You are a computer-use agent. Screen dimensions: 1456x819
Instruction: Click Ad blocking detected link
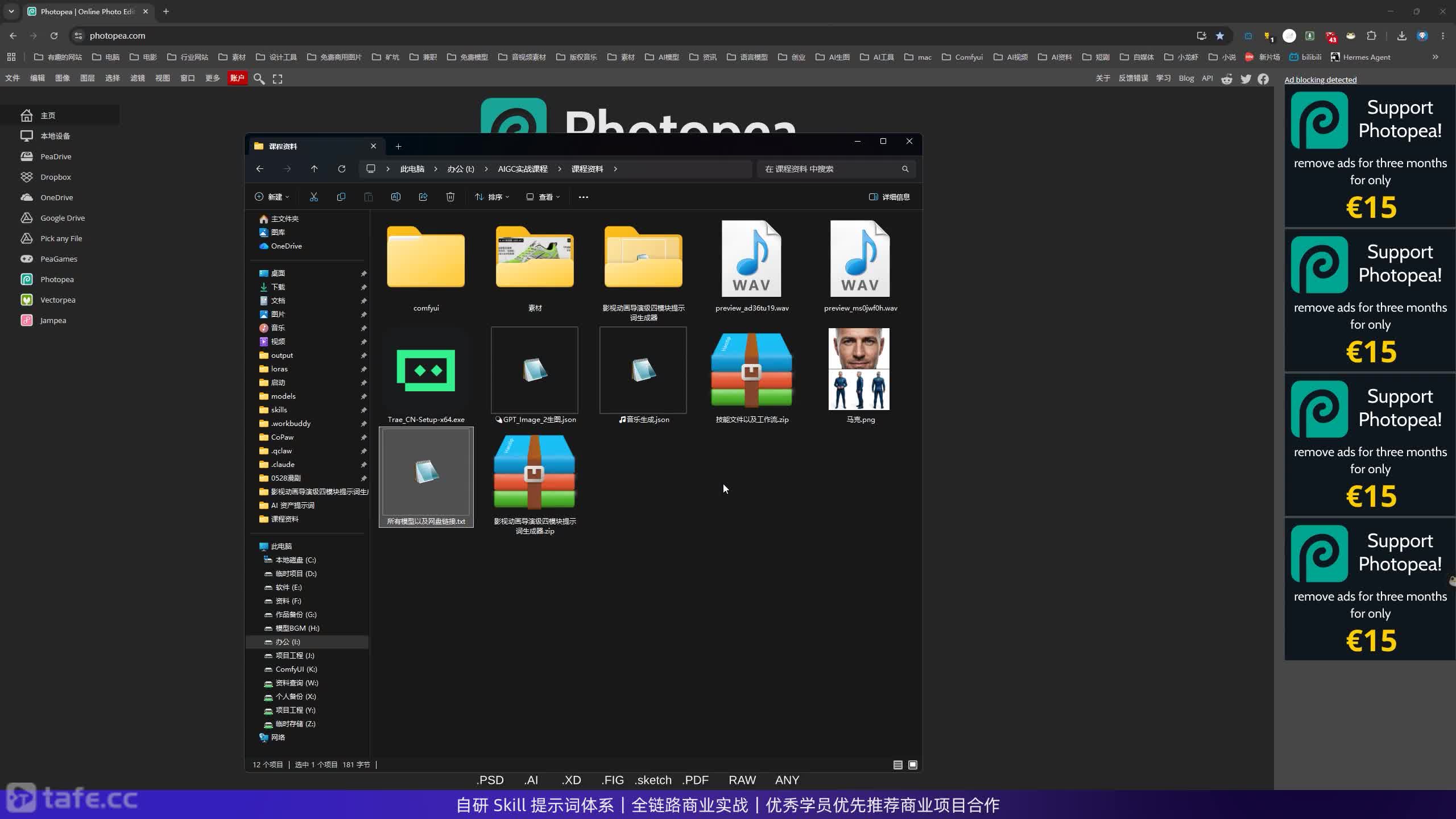pyautogui.click(x=1320, y=80)
